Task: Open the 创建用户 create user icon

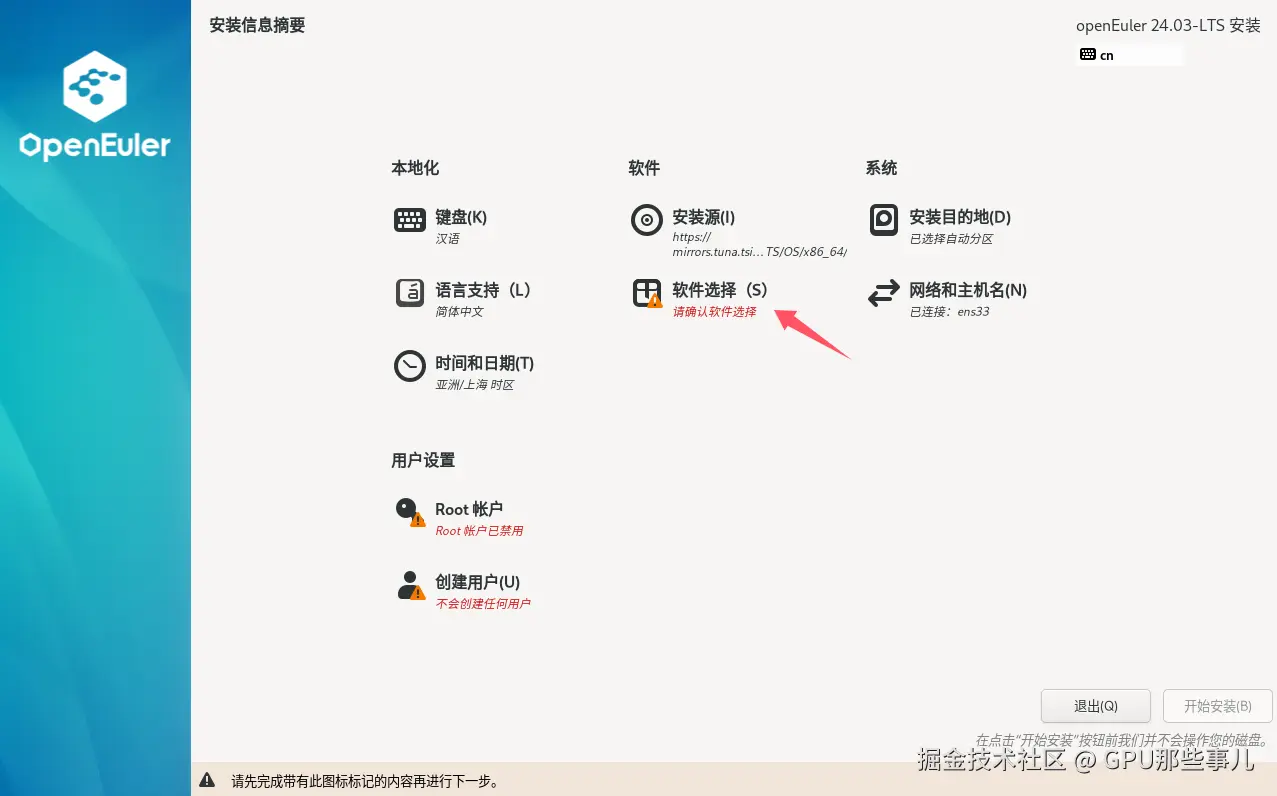Action: (x=409, y=584)
